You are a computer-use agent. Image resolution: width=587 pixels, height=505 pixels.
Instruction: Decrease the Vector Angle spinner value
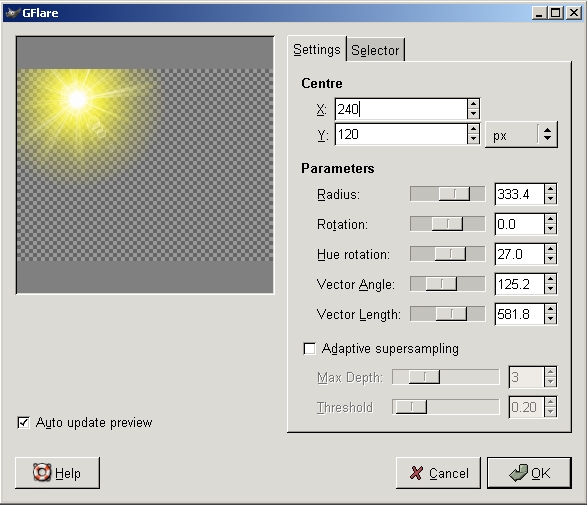(x=550, y=289)
